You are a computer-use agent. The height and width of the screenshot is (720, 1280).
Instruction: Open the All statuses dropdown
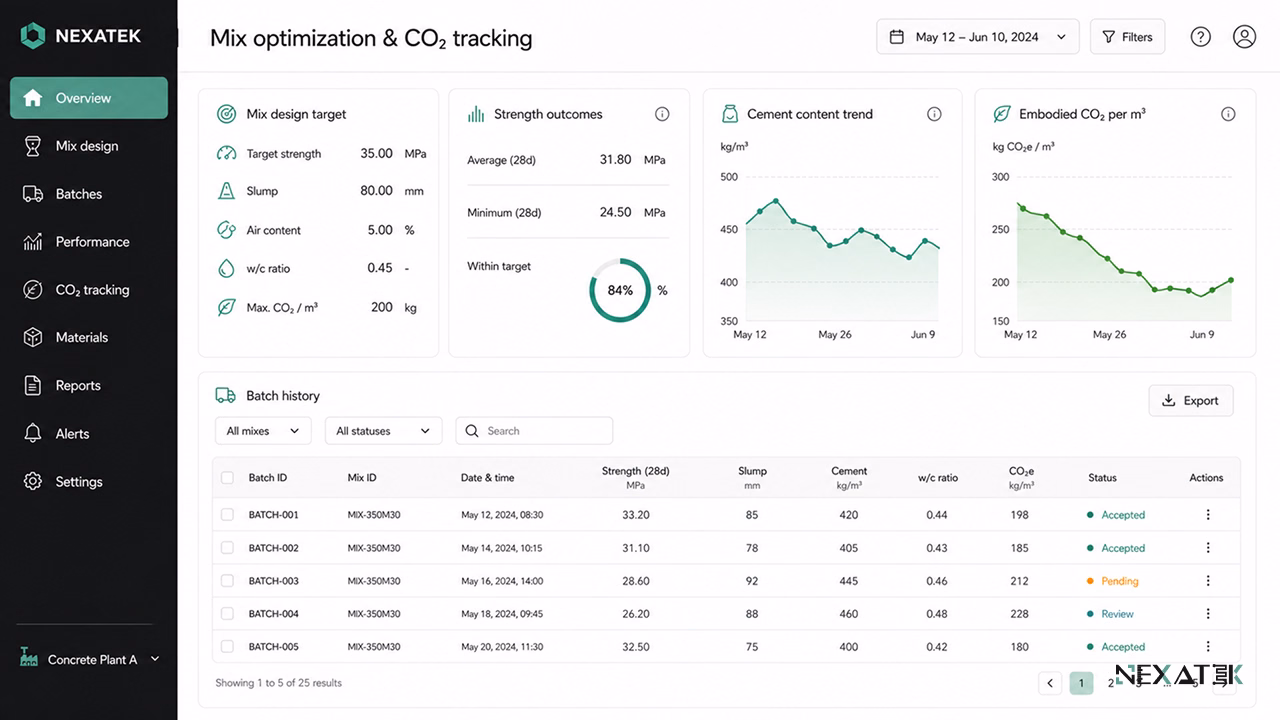pyautogui.click(x=384, y=431)
